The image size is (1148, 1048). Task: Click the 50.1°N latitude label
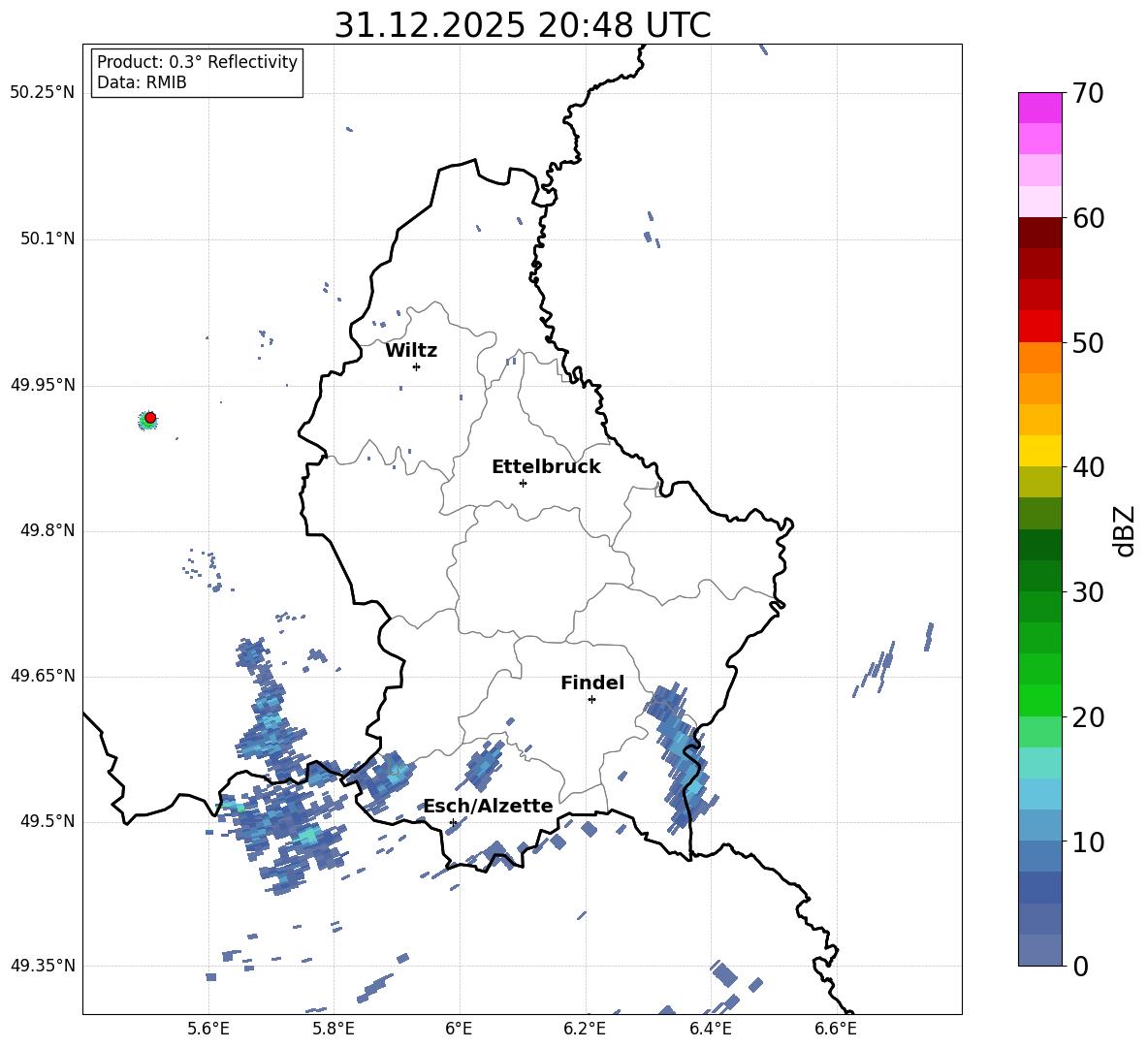pos(47,239)
